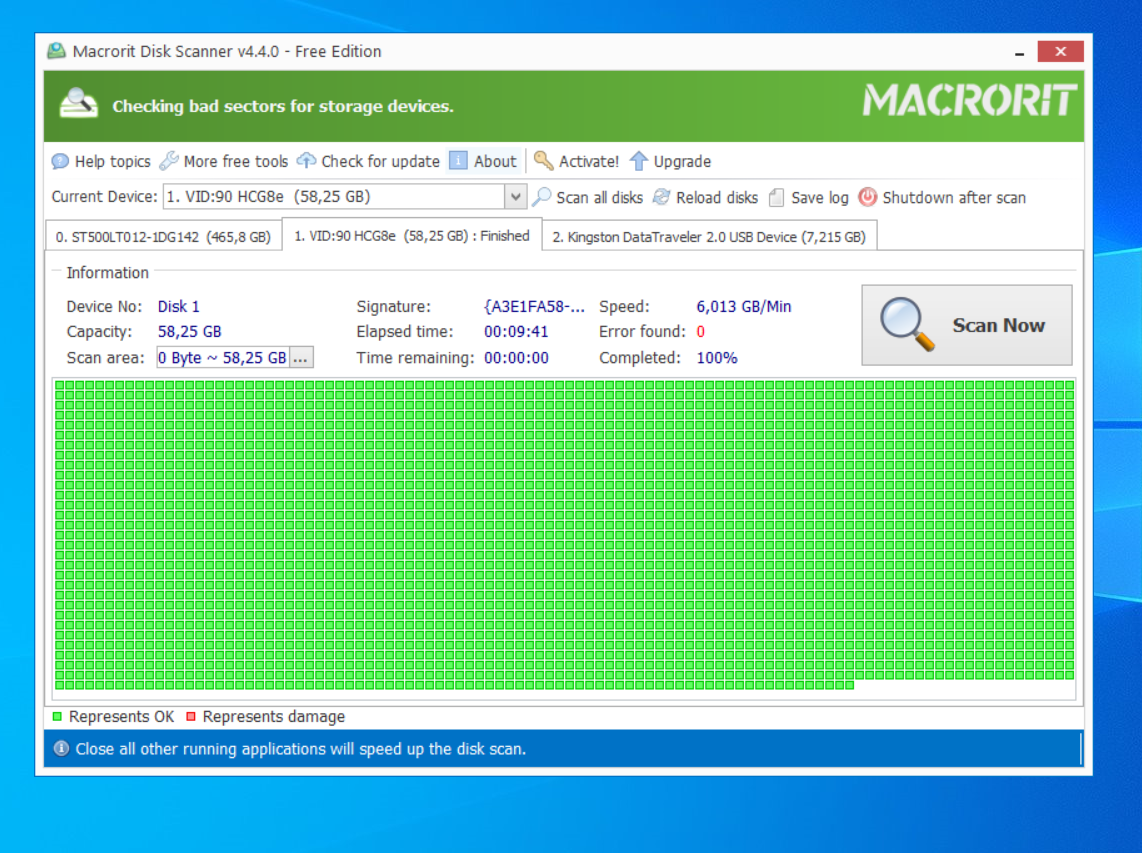Click the MACRORIT logo in banner
Screen dimensions: 1142x853
969,101
